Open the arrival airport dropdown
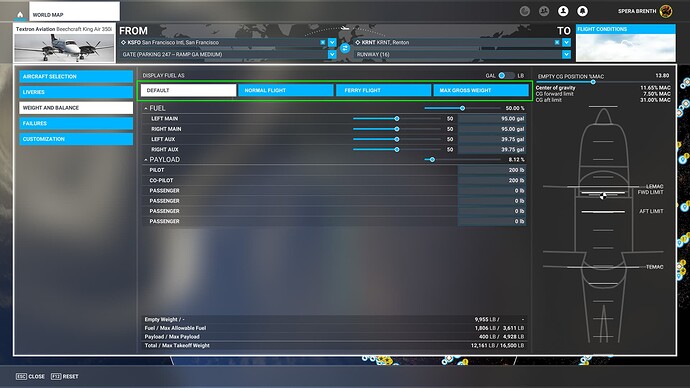The image size is (690, 388). click(566, 42)
